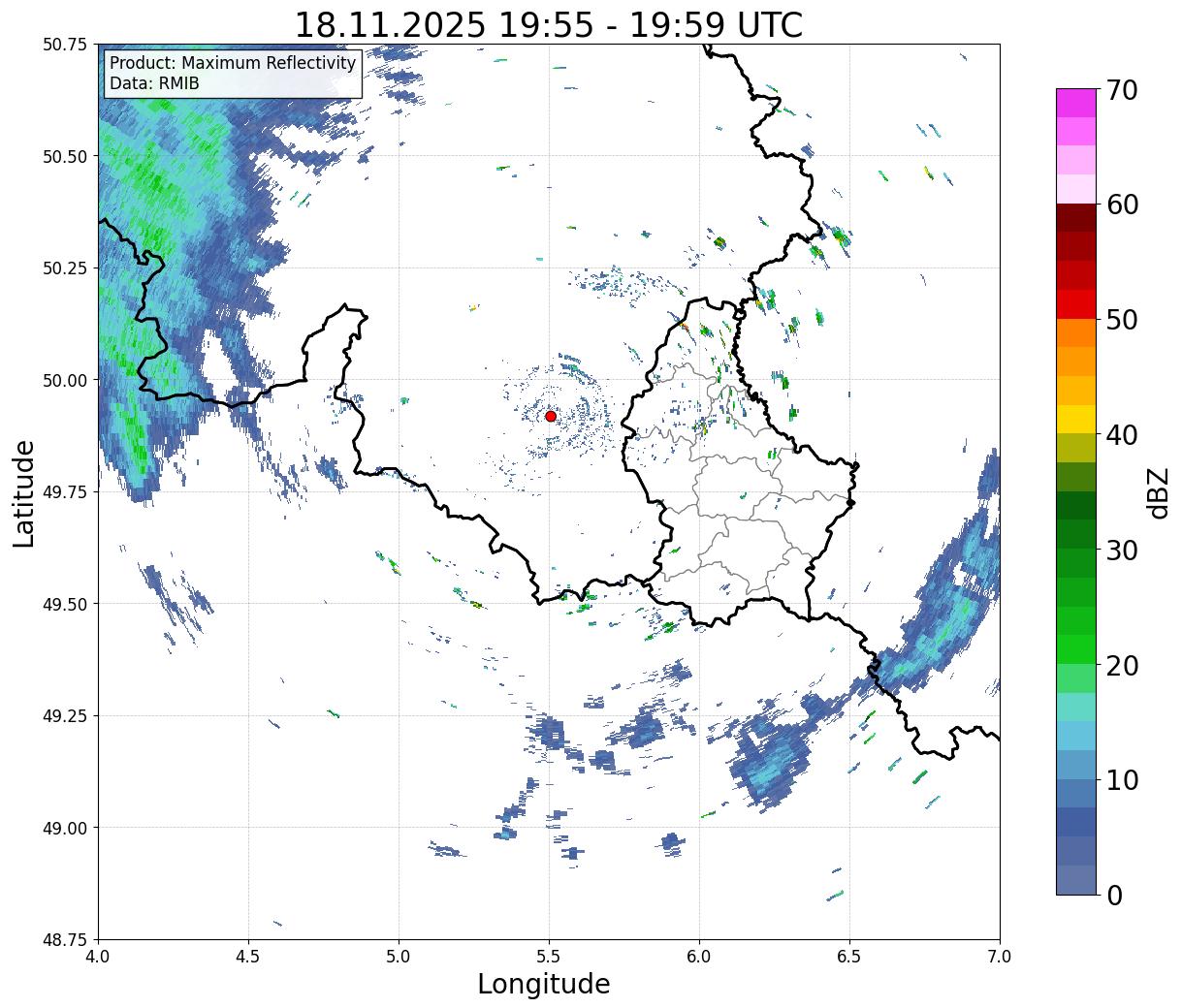Click the 49.00 latitude tick label
This screenshot has width=1182, height=1008.
pos(65,828)
